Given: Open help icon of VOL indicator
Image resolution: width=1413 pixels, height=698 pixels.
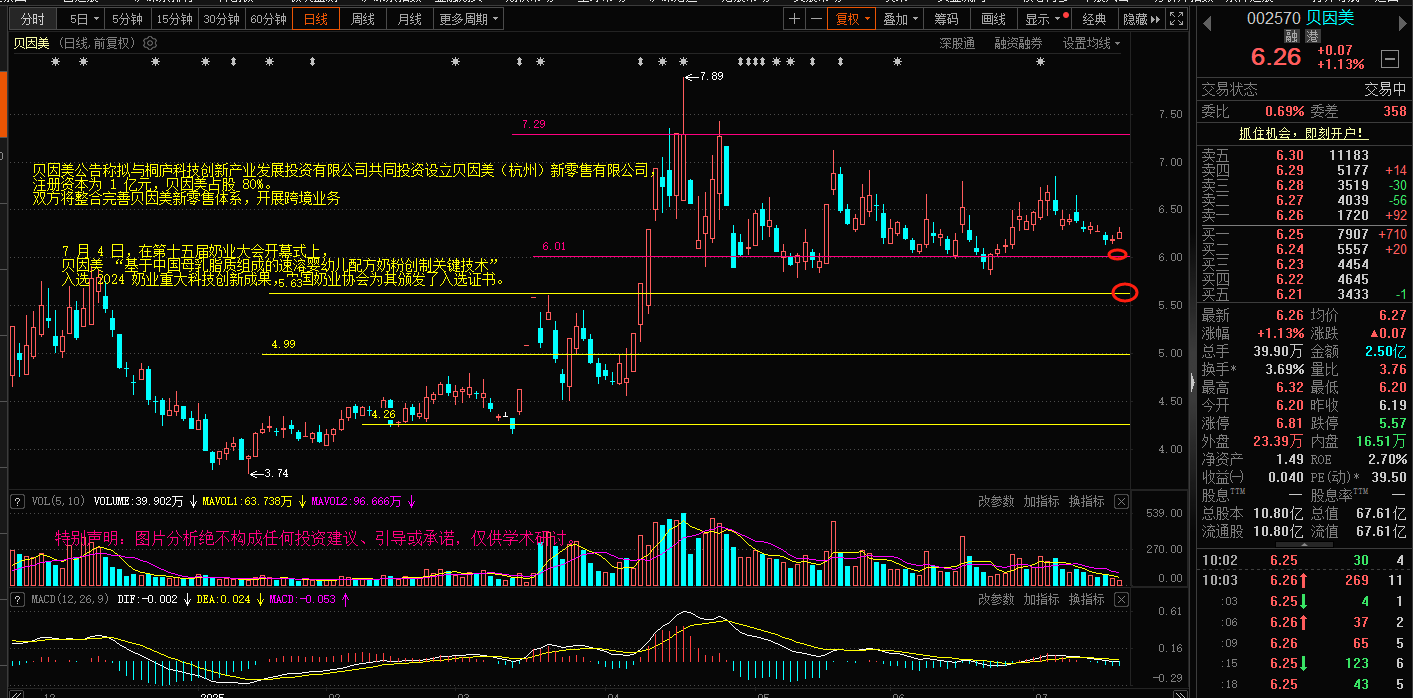Looking at the screenshot, I should [17, 500].
